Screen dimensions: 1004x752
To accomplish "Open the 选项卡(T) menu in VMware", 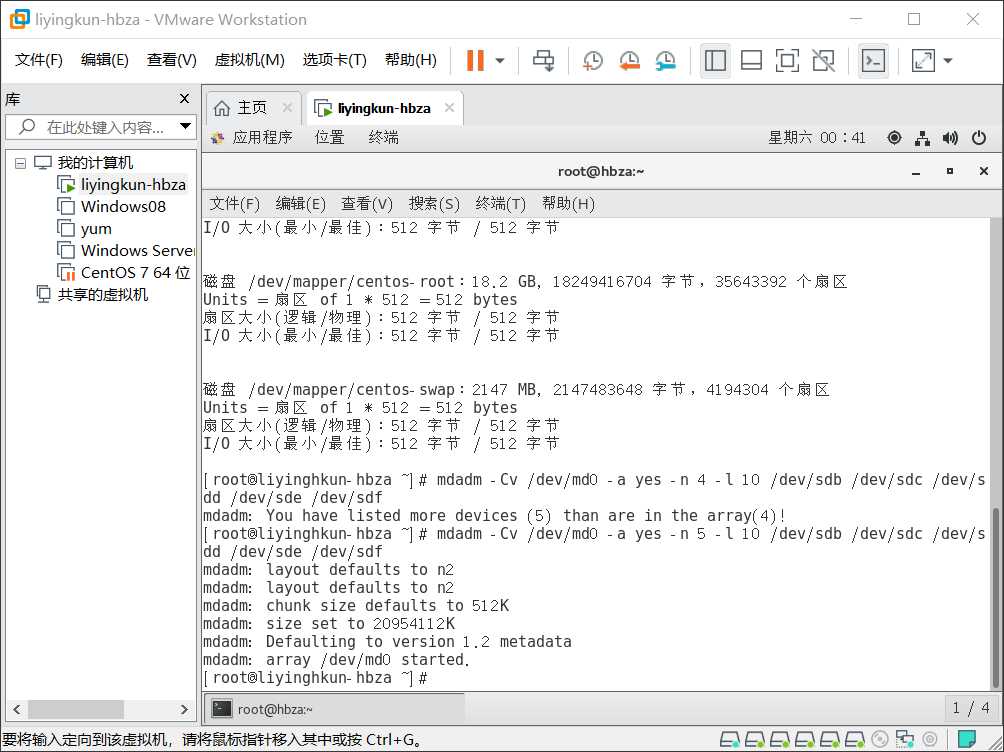I will point(334,60).
